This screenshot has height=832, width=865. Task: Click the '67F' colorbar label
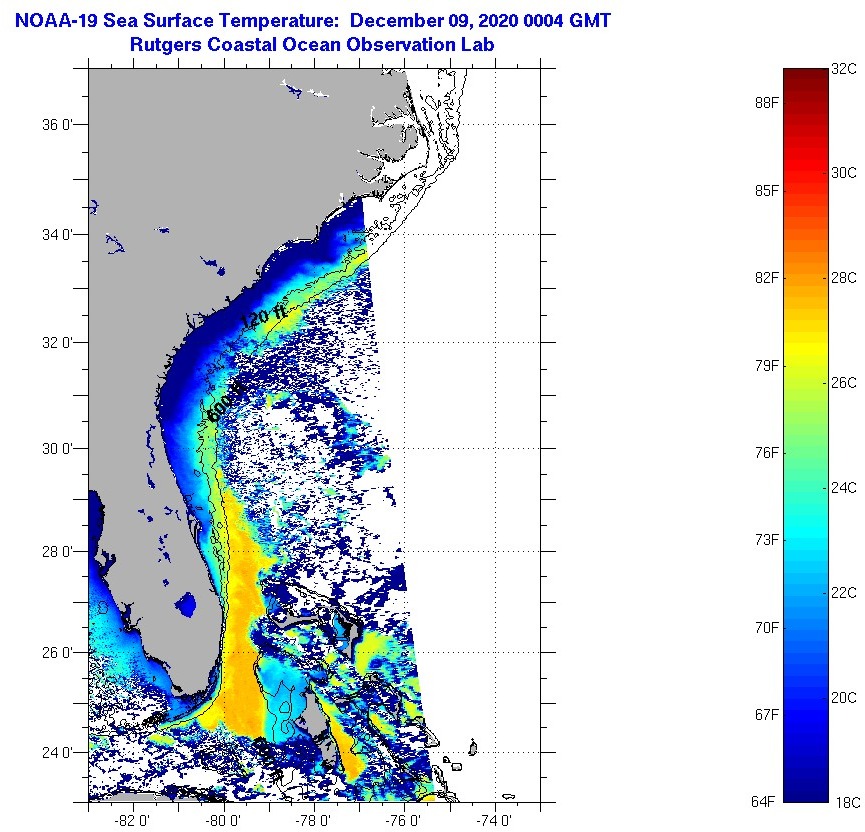(x=767, y=715)
